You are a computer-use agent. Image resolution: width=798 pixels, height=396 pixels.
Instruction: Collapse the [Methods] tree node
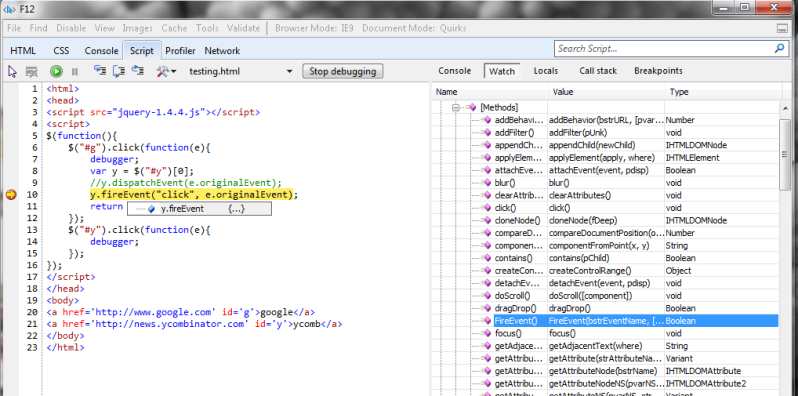point(455,107)
